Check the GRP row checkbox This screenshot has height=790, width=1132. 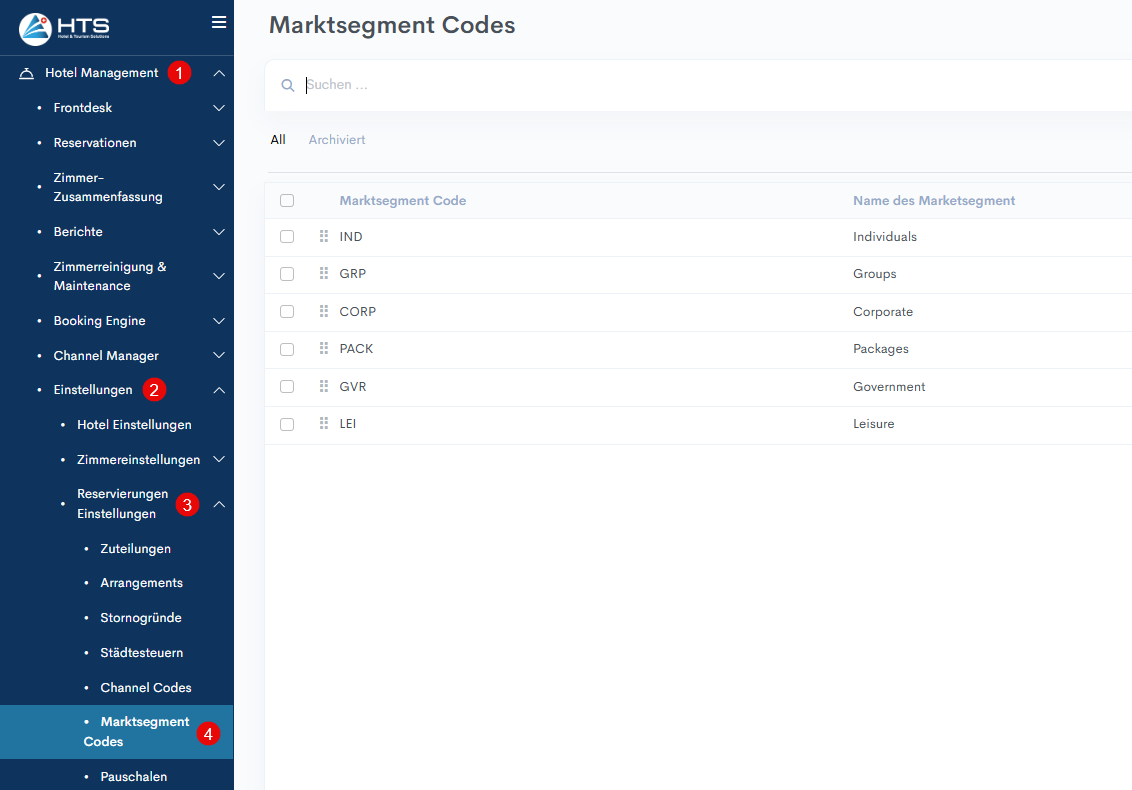pos(287,274)
